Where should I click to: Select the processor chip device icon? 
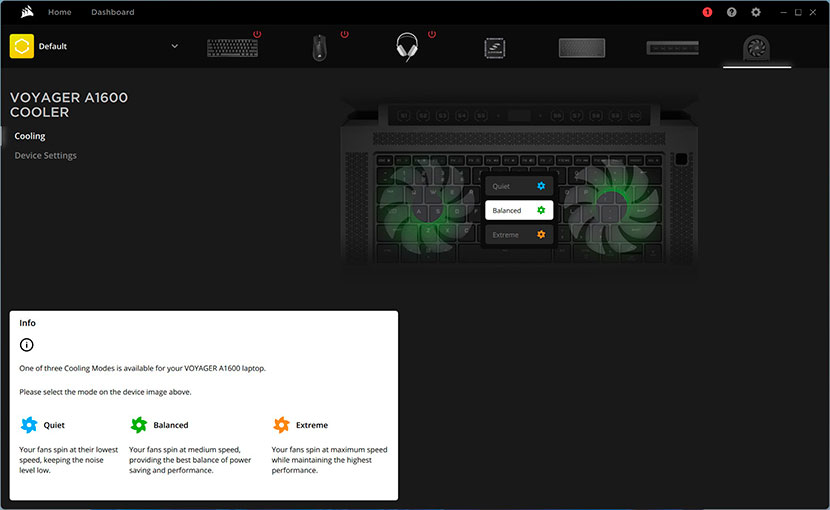pos(495,48)
